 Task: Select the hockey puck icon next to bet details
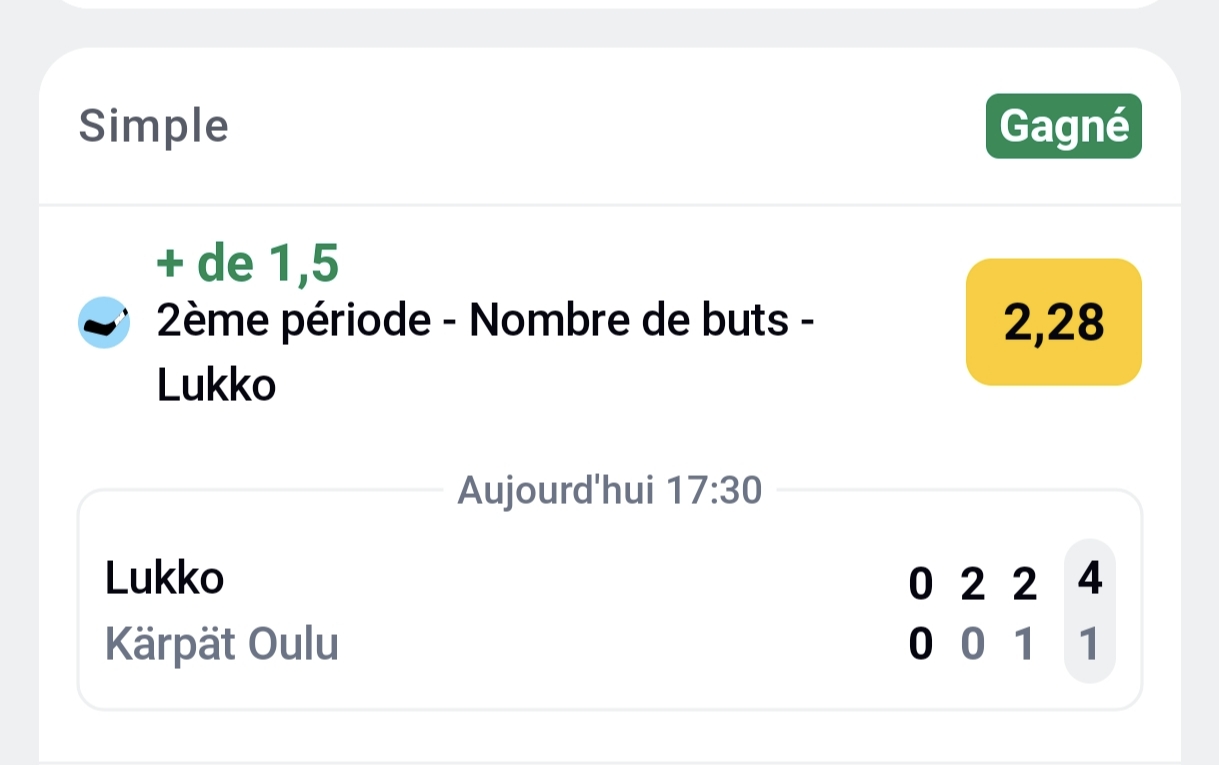coord(104,322)
